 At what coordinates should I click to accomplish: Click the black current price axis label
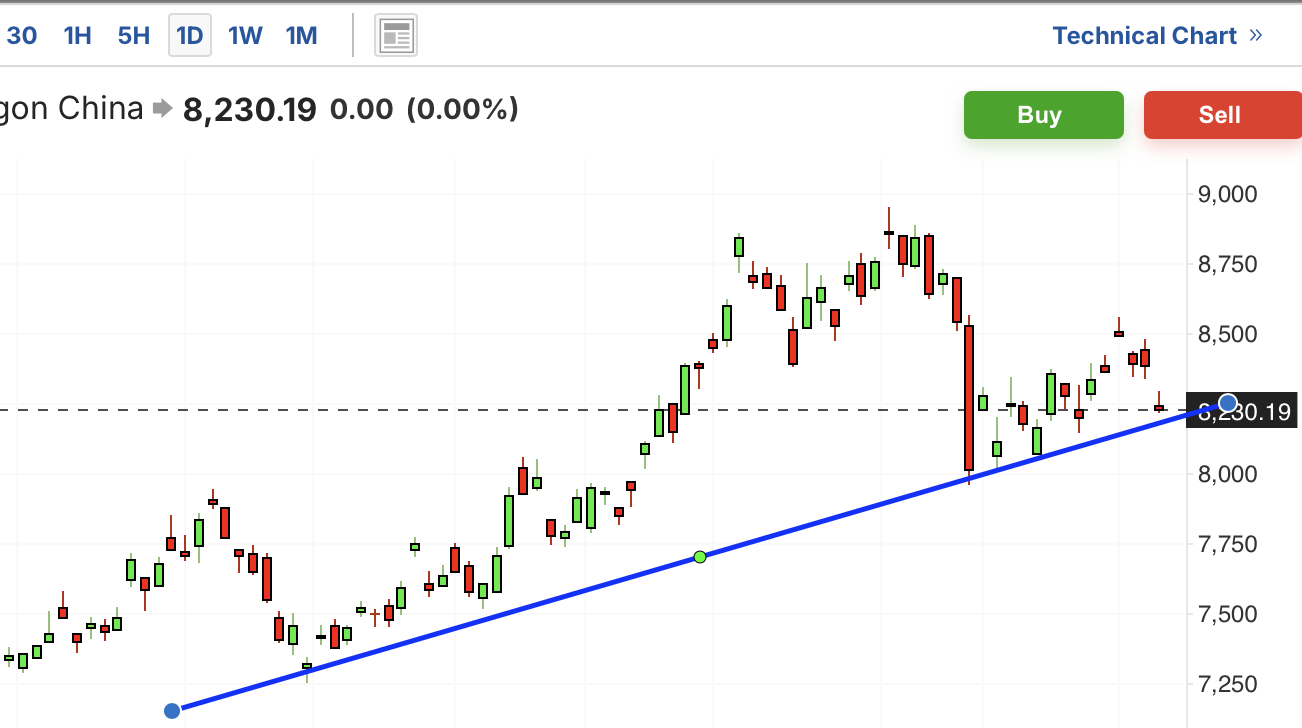tap(1245, 411)
